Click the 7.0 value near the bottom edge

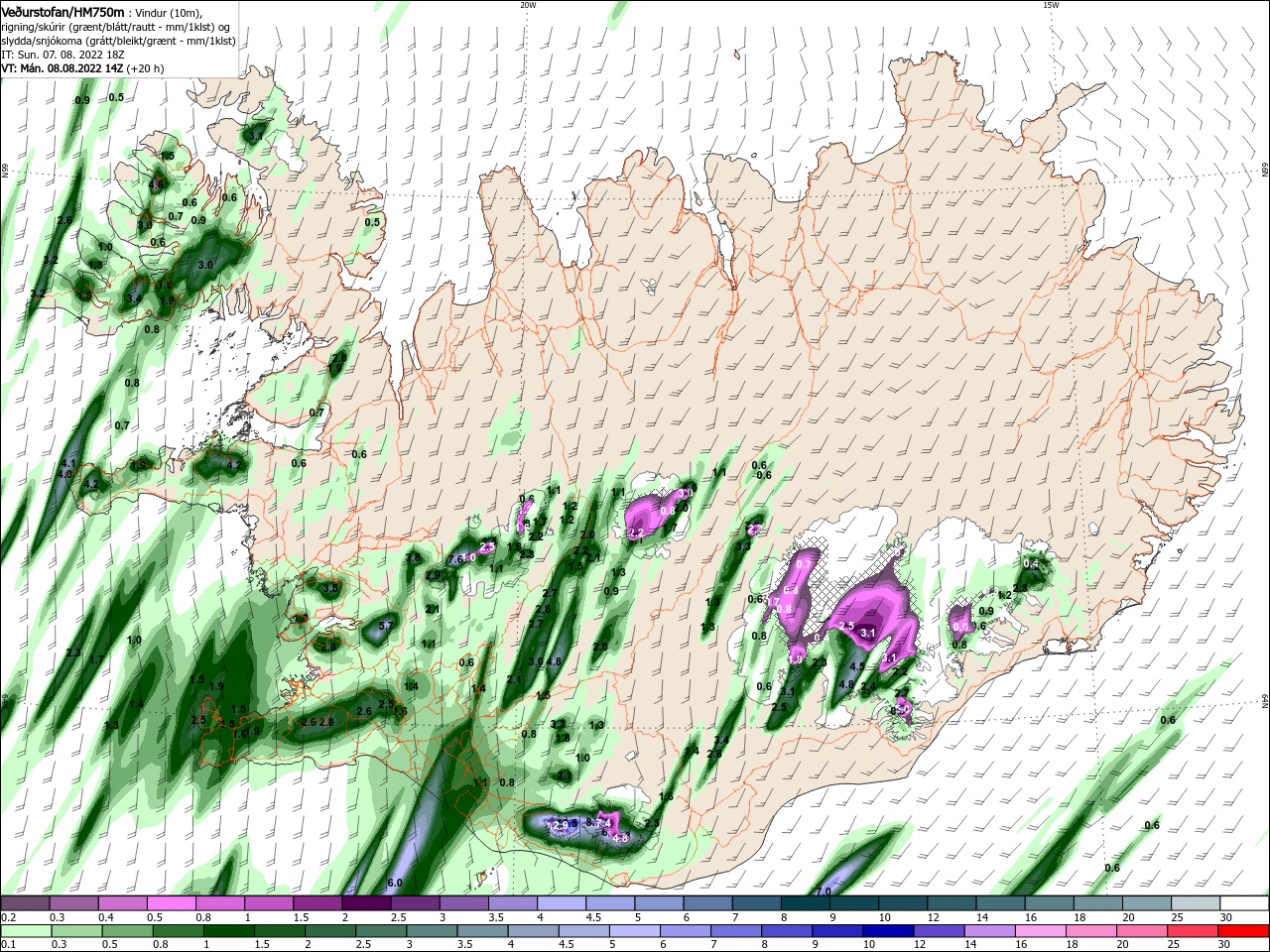pos(823,892)
